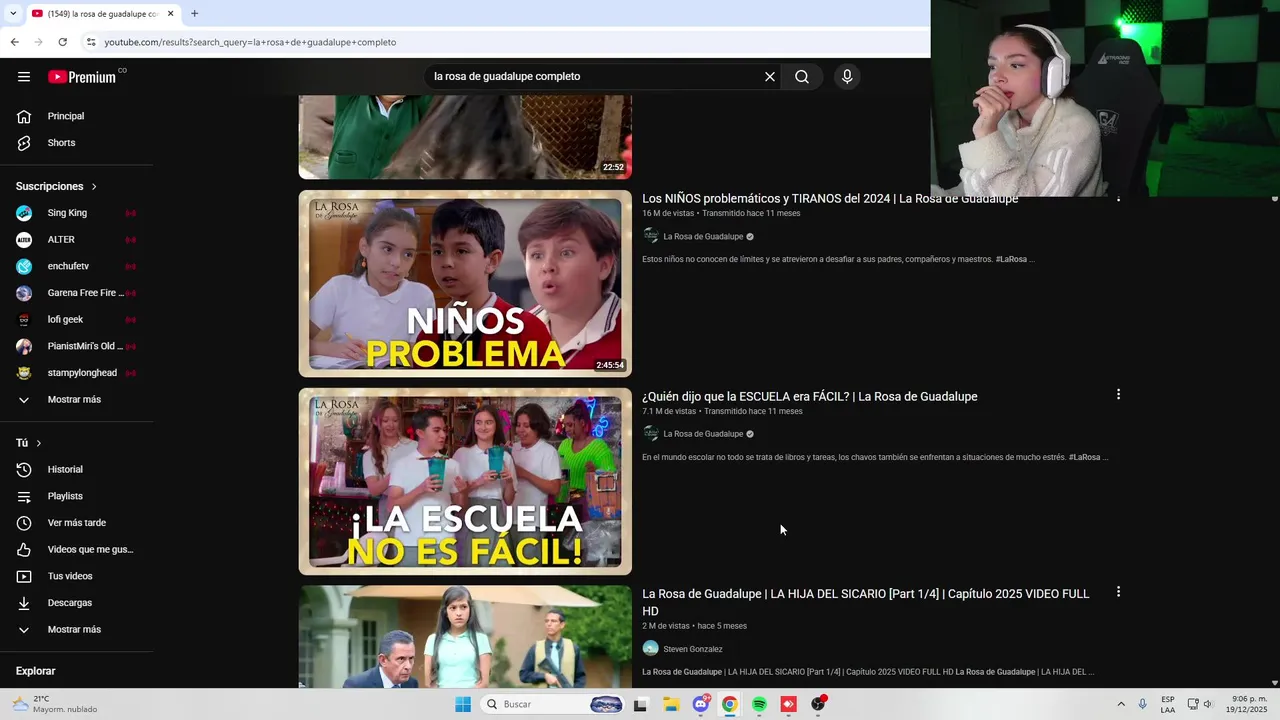
Task: Open the Steven Gonzalez channel
Action: 693,649
